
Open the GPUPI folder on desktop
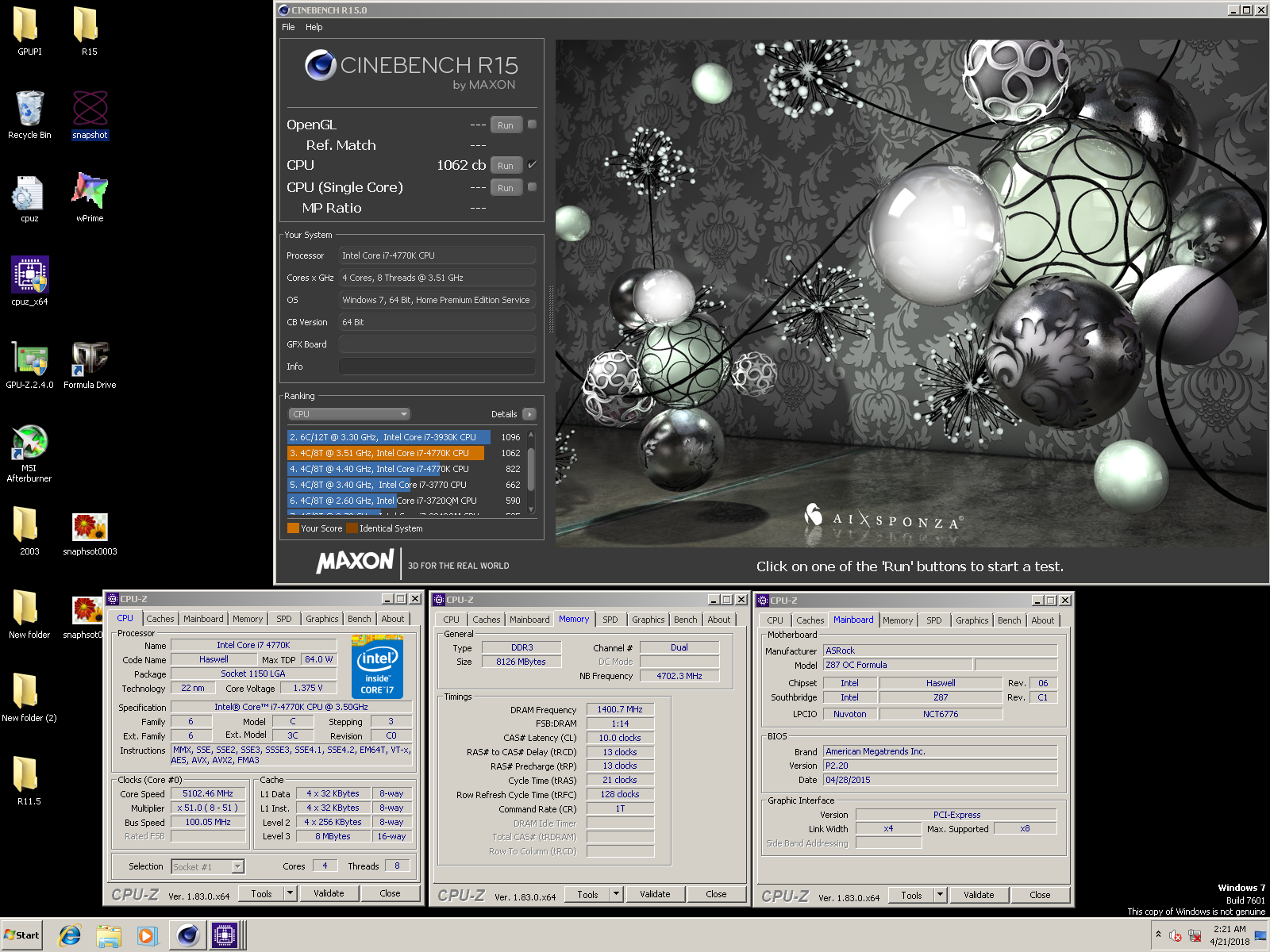point(29,30)
